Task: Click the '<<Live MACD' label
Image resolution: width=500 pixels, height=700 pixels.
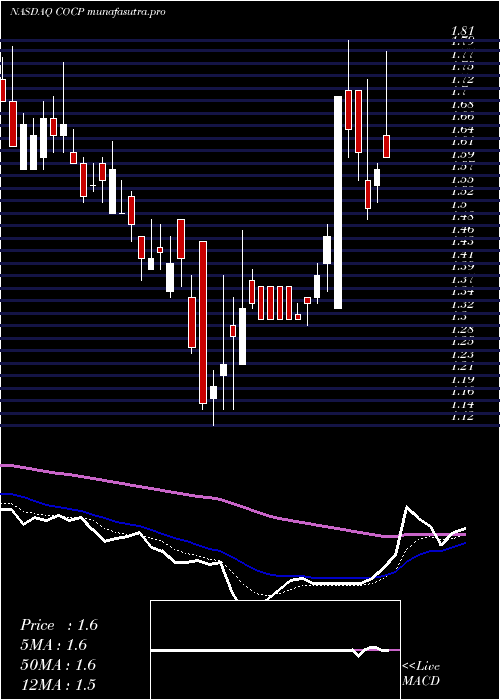Action: pos(421,674)
